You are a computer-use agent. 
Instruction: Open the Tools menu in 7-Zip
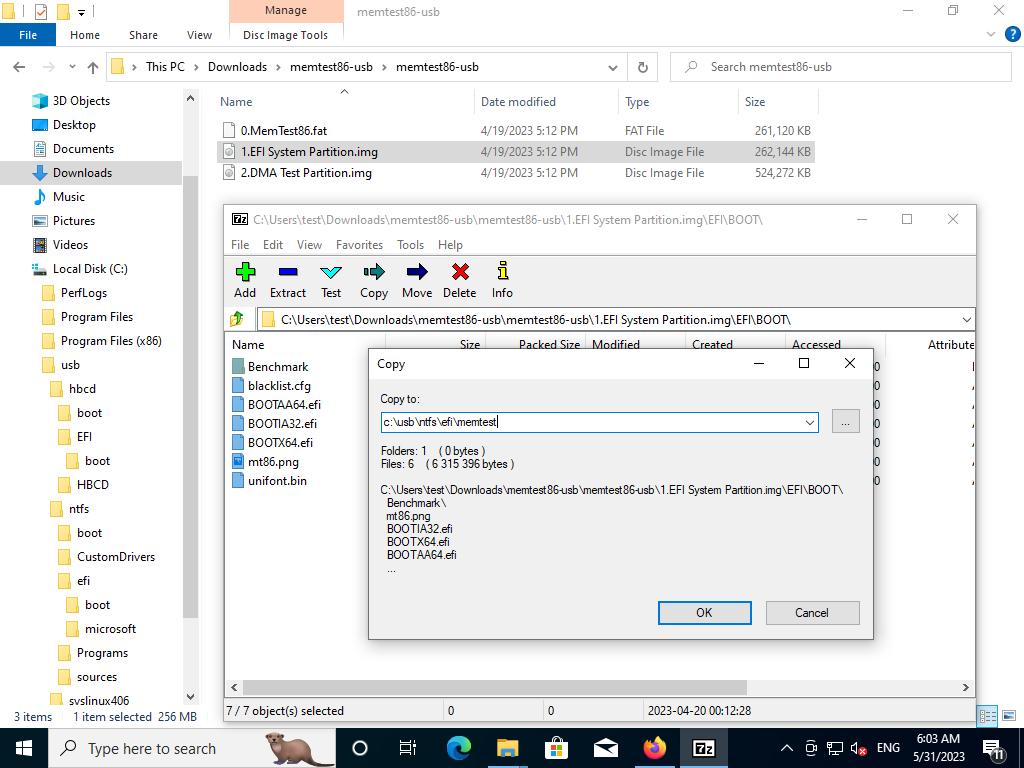(x=410, y=244)
